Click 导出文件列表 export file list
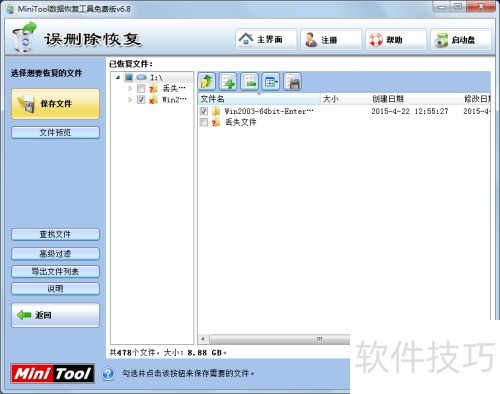 55,271
